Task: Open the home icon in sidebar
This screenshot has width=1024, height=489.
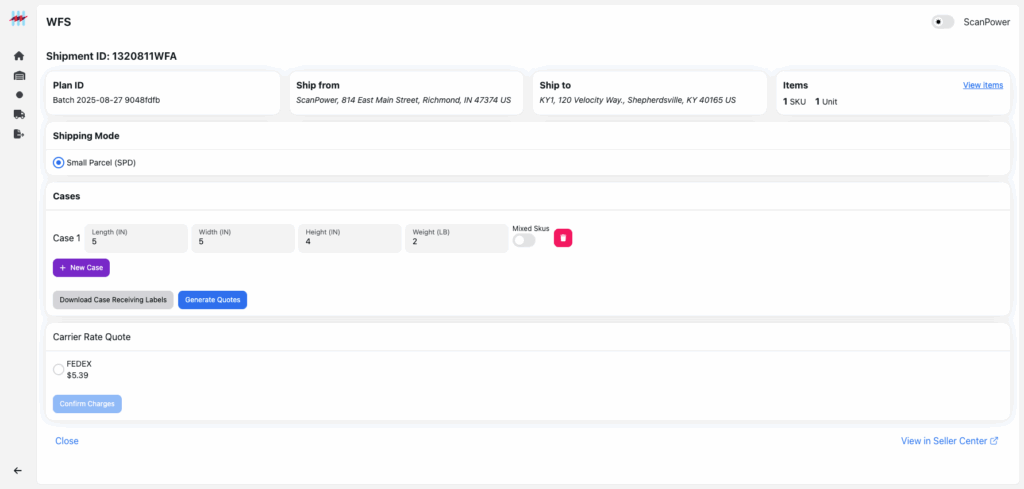Action: (19, 56)
